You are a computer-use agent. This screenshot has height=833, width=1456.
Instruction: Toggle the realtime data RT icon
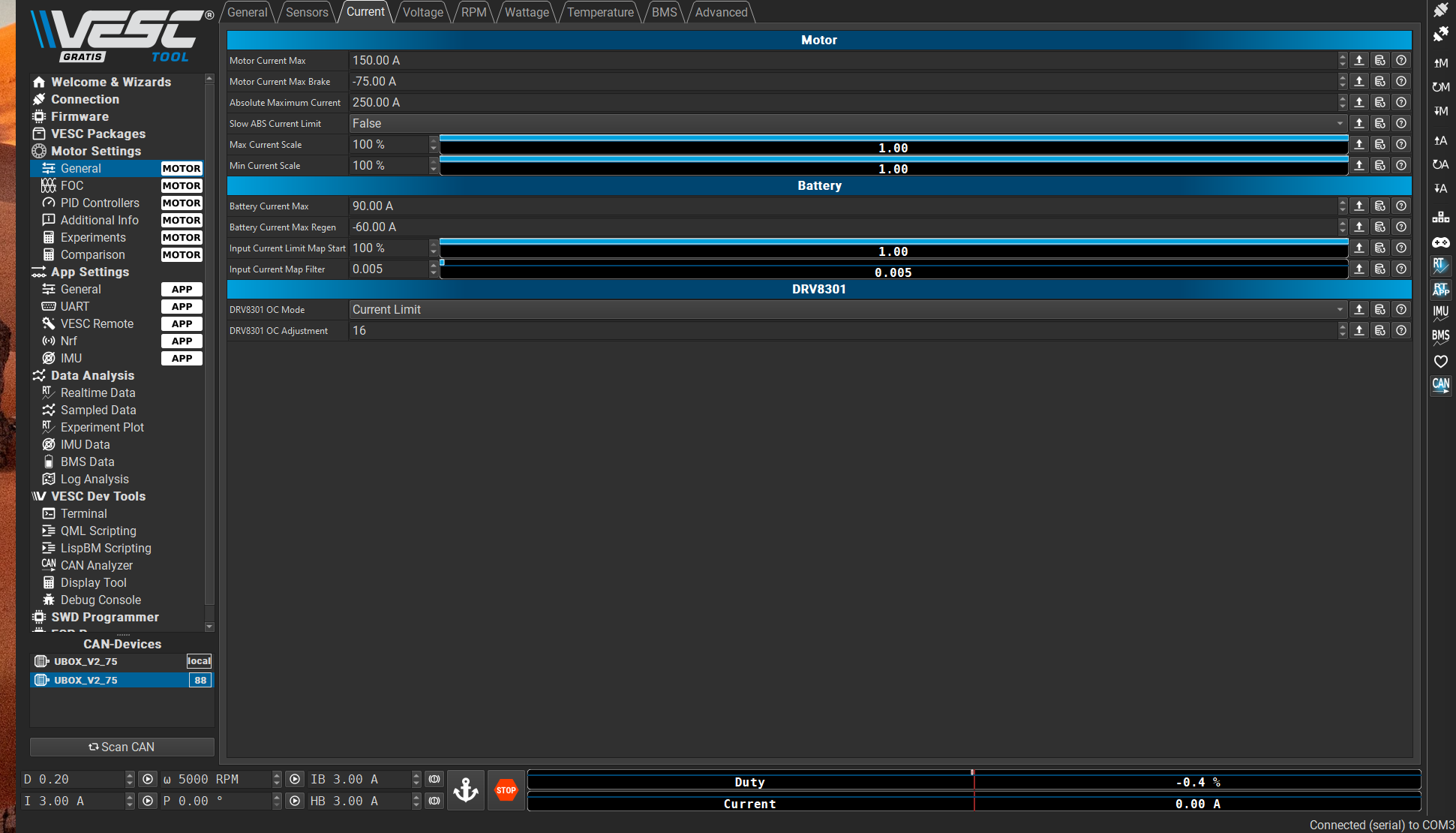click(1440, 265)
